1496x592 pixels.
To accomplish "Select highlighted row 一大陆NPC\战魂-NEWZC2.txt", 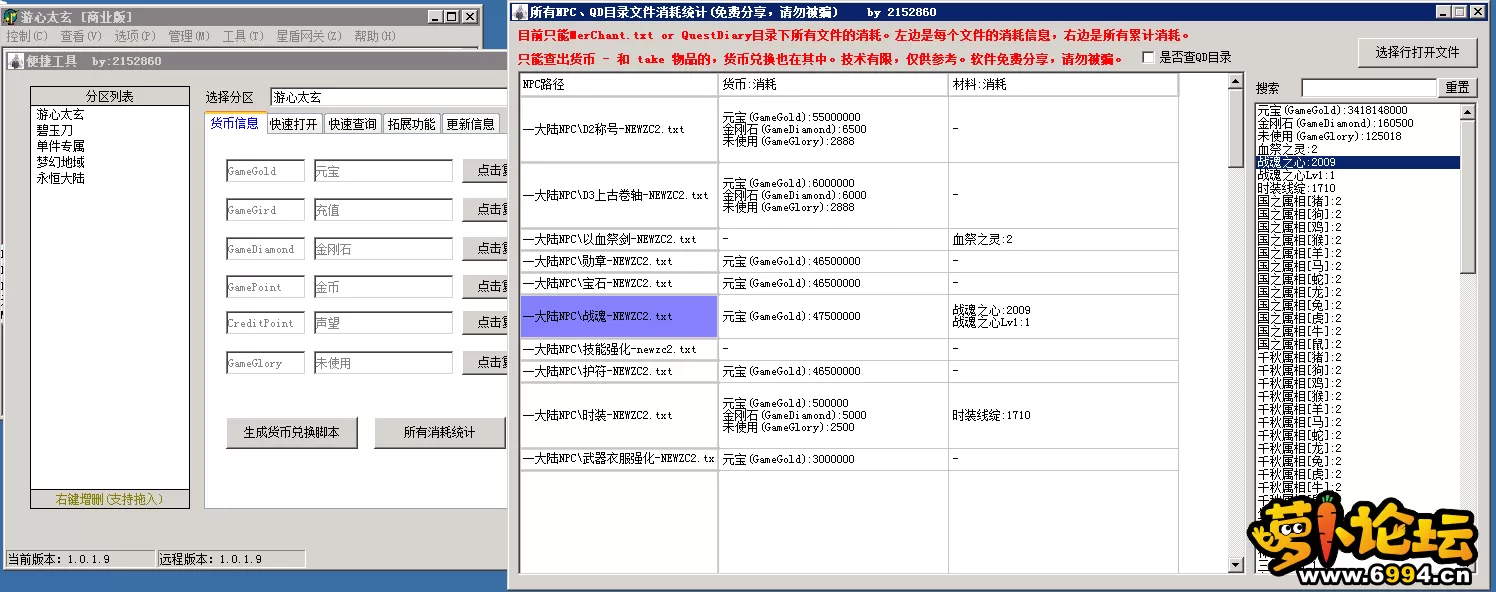I will 619,316.
